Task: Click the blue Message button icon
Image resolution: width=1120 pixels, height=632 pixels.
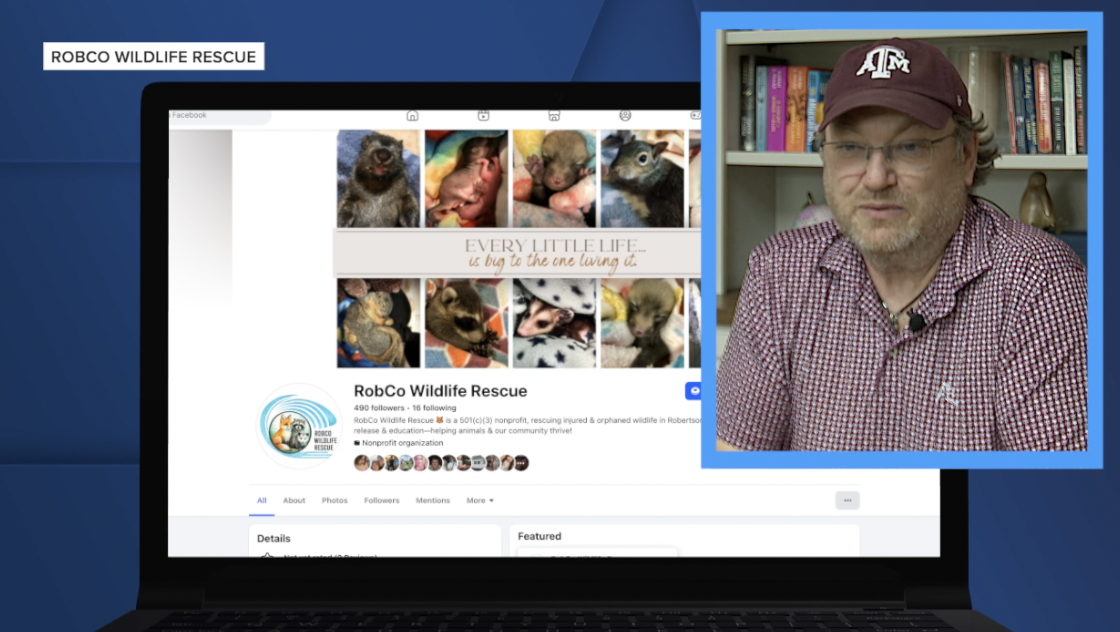Action: [x=693, y=391]
